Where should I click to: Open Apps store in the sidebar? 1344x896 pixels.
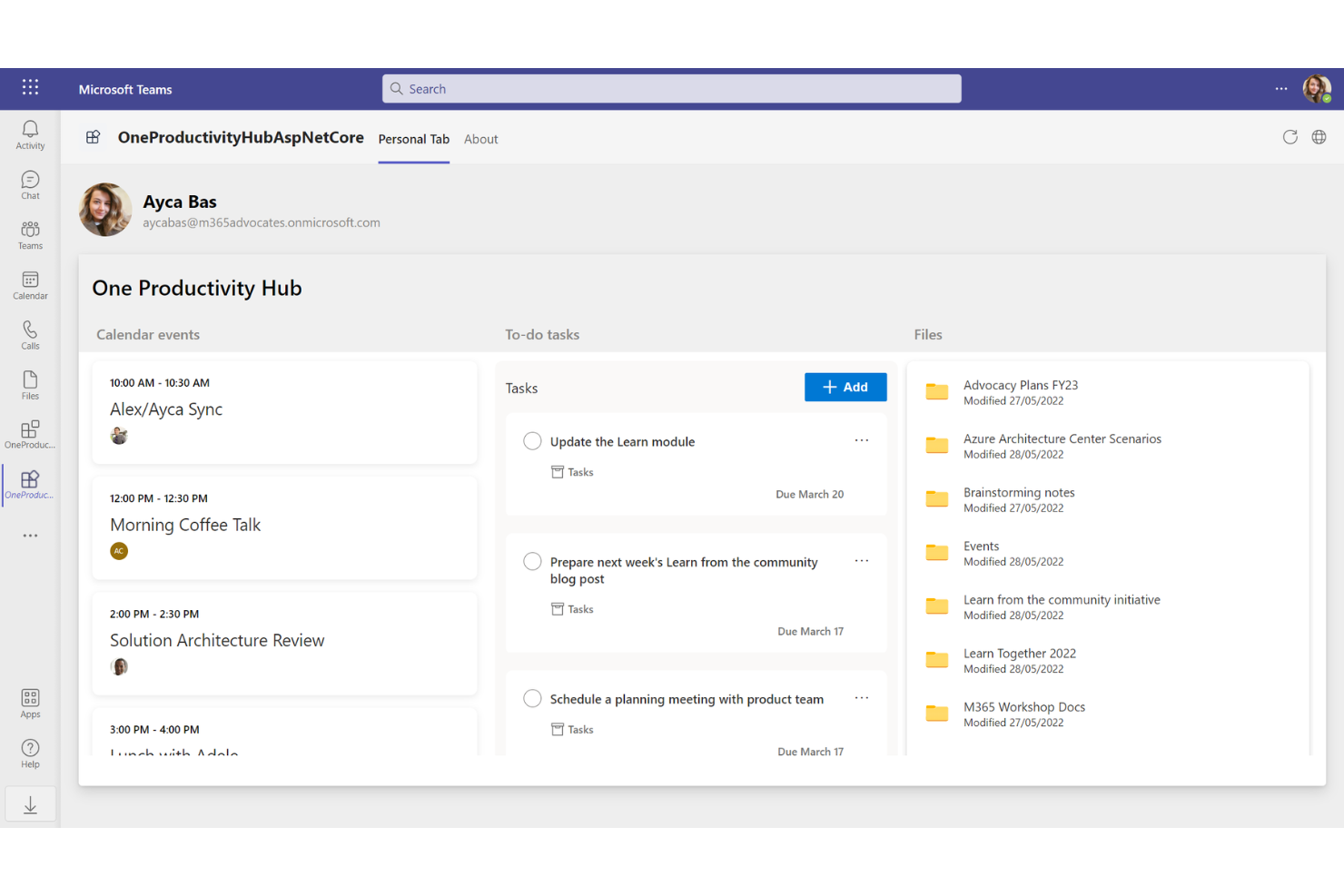pyautogui.click(x=30, y=703)
